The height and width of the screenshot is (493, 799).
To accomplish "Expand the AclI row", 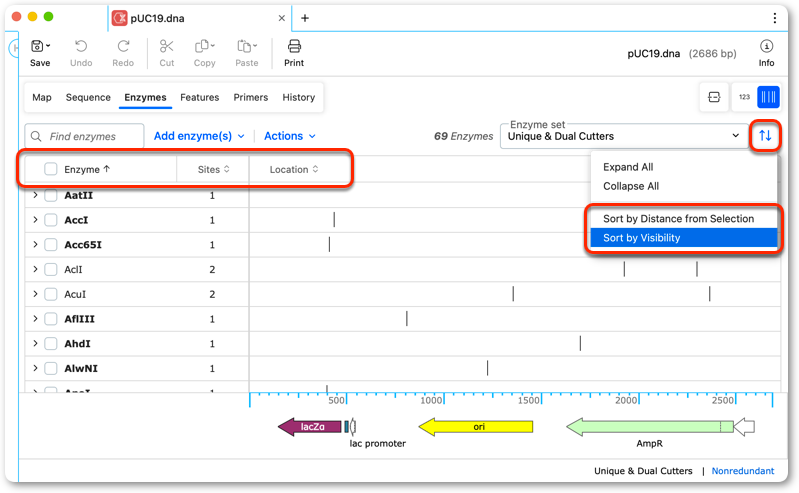I will pyautogui.click(x=35, y=269).
